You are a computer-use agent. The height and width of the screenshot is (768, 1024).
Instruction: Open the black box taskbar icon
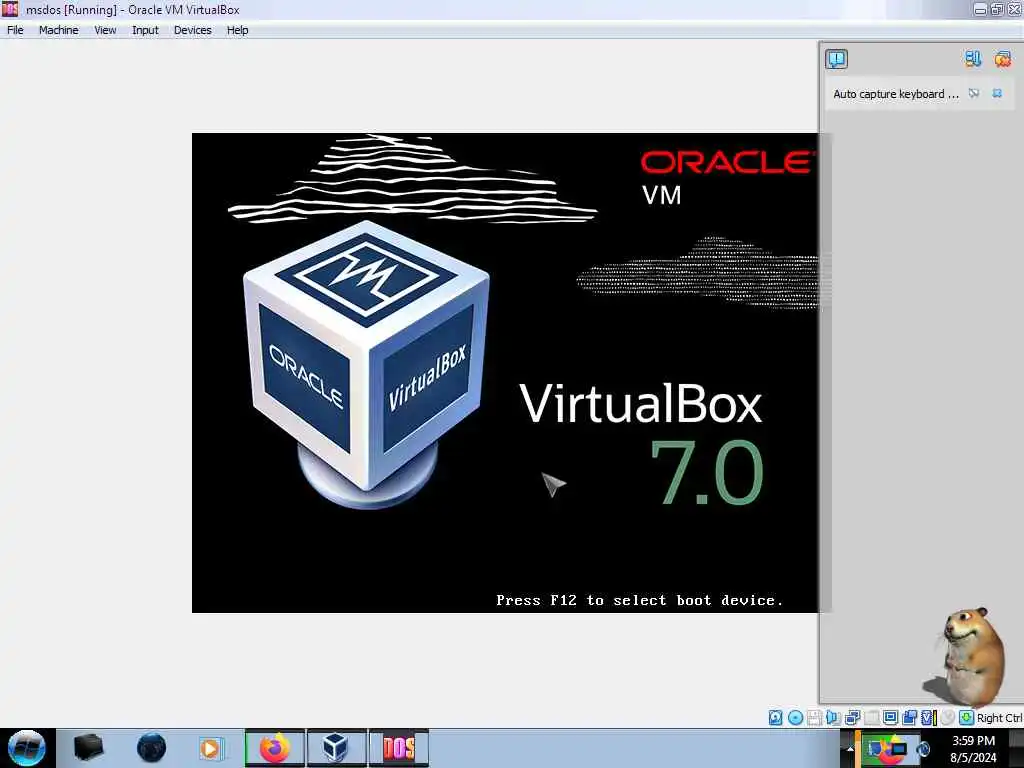(89, 748)
